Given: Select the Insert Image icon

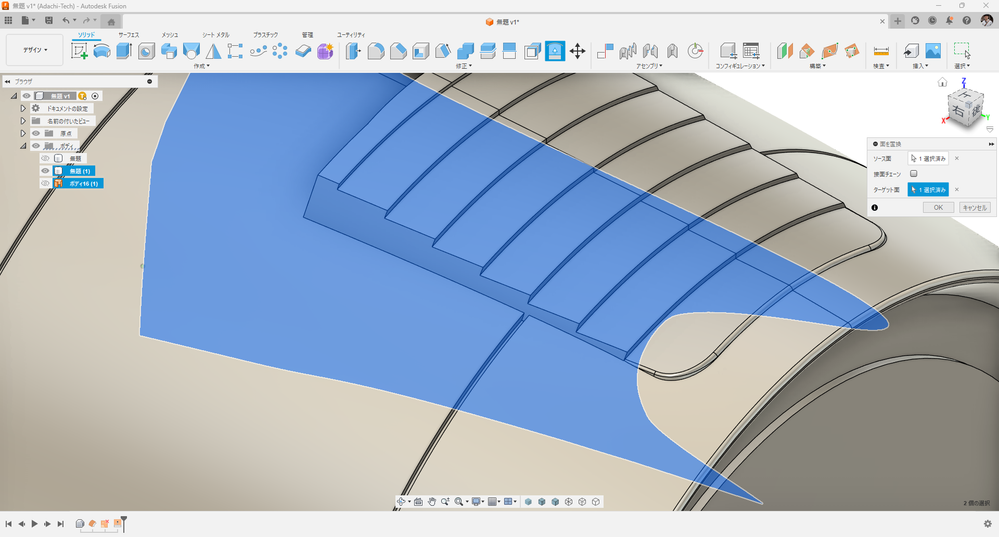Looking at the screenshot, I should coord(933,51).
